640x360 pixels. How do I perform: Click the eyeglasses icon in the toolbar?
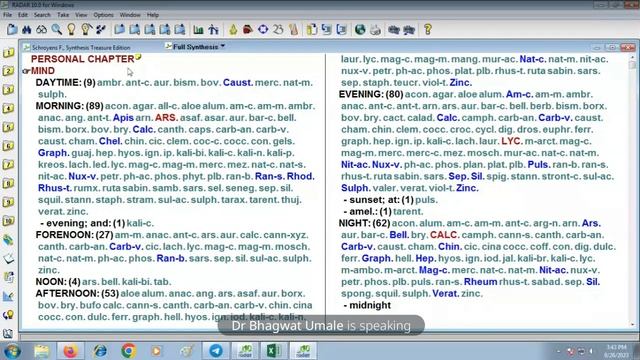[x=42, y=29]
